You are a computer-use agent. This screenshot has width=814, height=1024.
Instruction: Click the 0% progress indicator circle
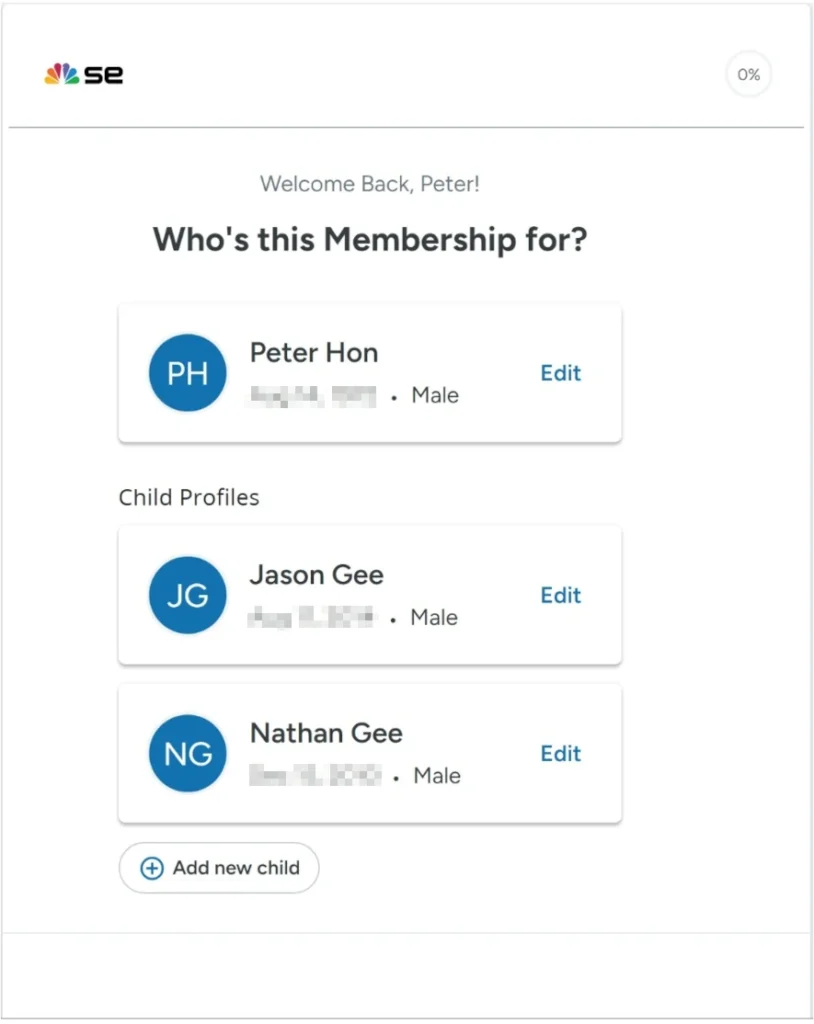(x=748, y=75)
